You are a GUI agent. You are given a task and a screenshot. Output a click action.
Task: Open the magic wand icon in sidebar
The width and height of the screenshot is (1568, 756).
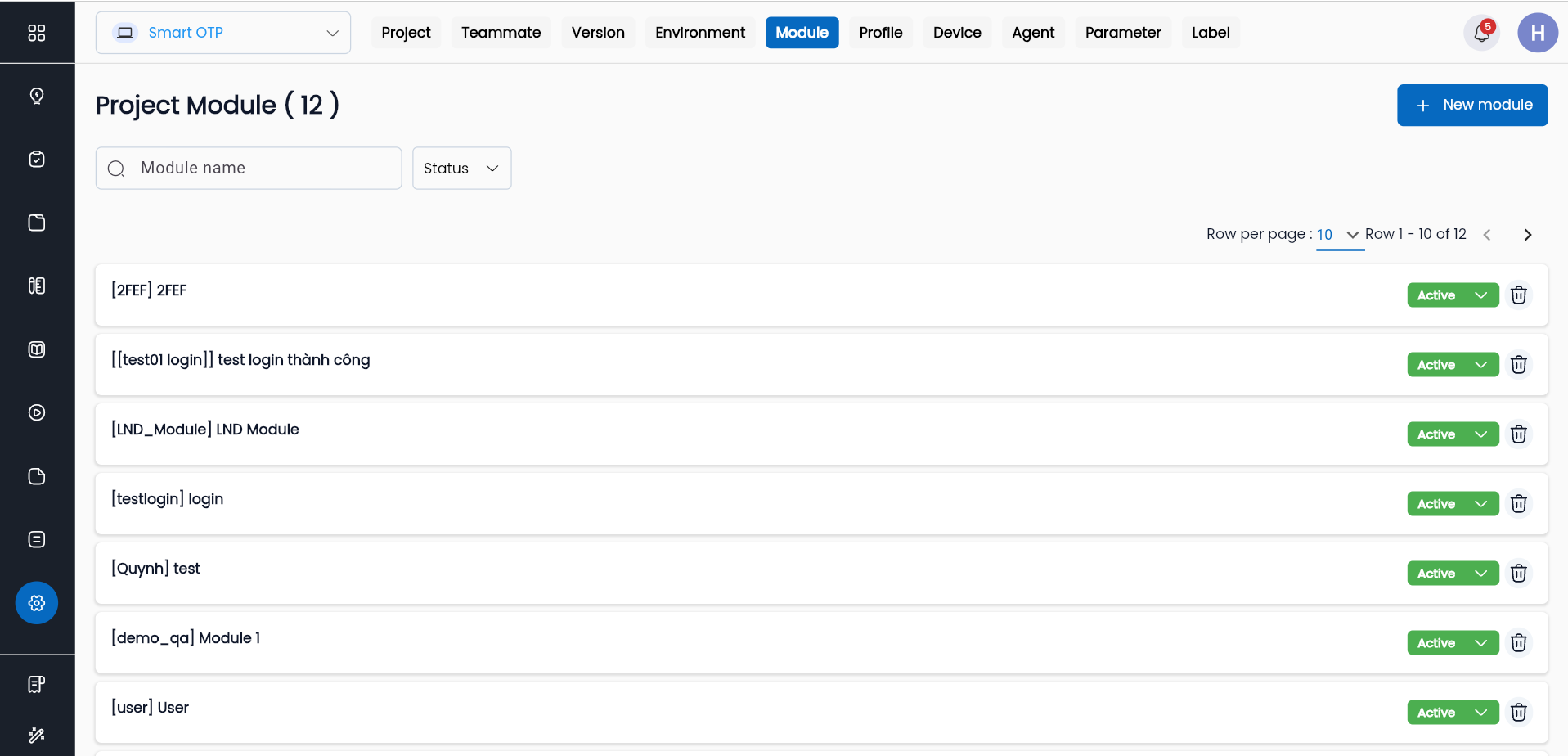[x=37, y=735]
